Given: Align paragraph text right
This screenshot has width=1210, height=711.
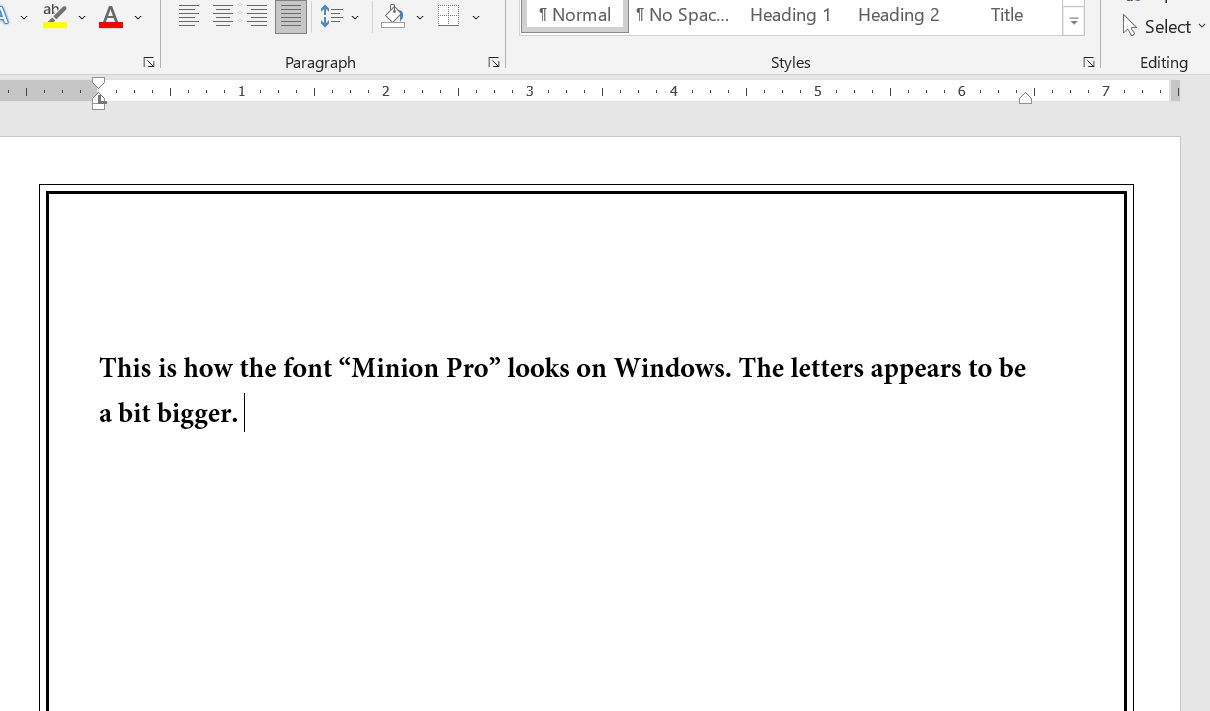Looking at the screenshot, I should [x=257, y=16].
